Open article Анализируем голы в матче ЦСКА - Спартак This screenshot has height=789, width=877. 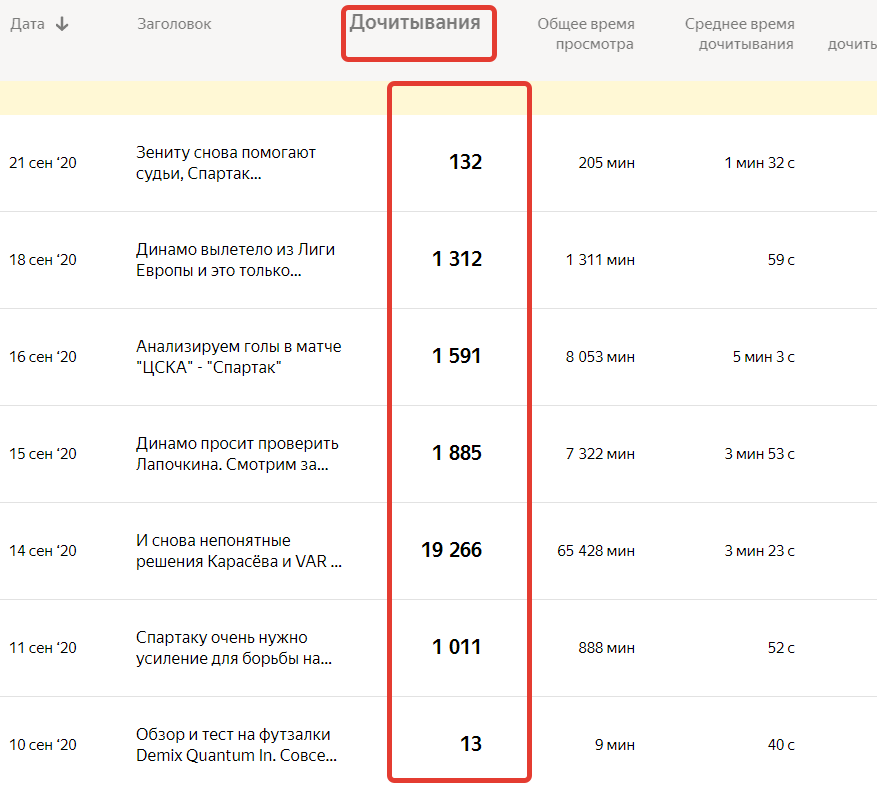tap(238, 357)
